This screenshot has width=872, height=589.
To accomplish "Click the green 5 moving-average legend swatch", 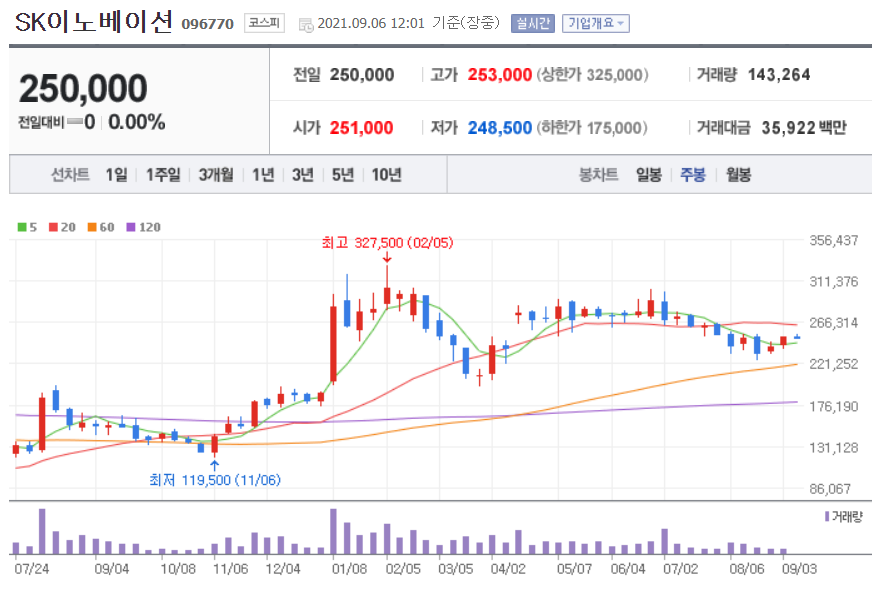I will pos(22,227).
